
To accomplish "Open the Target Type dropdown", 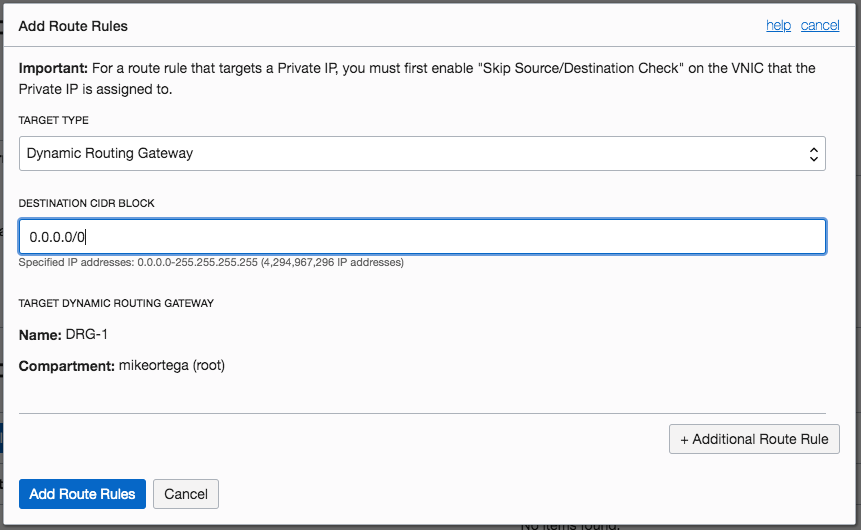I will click(421, 154).
